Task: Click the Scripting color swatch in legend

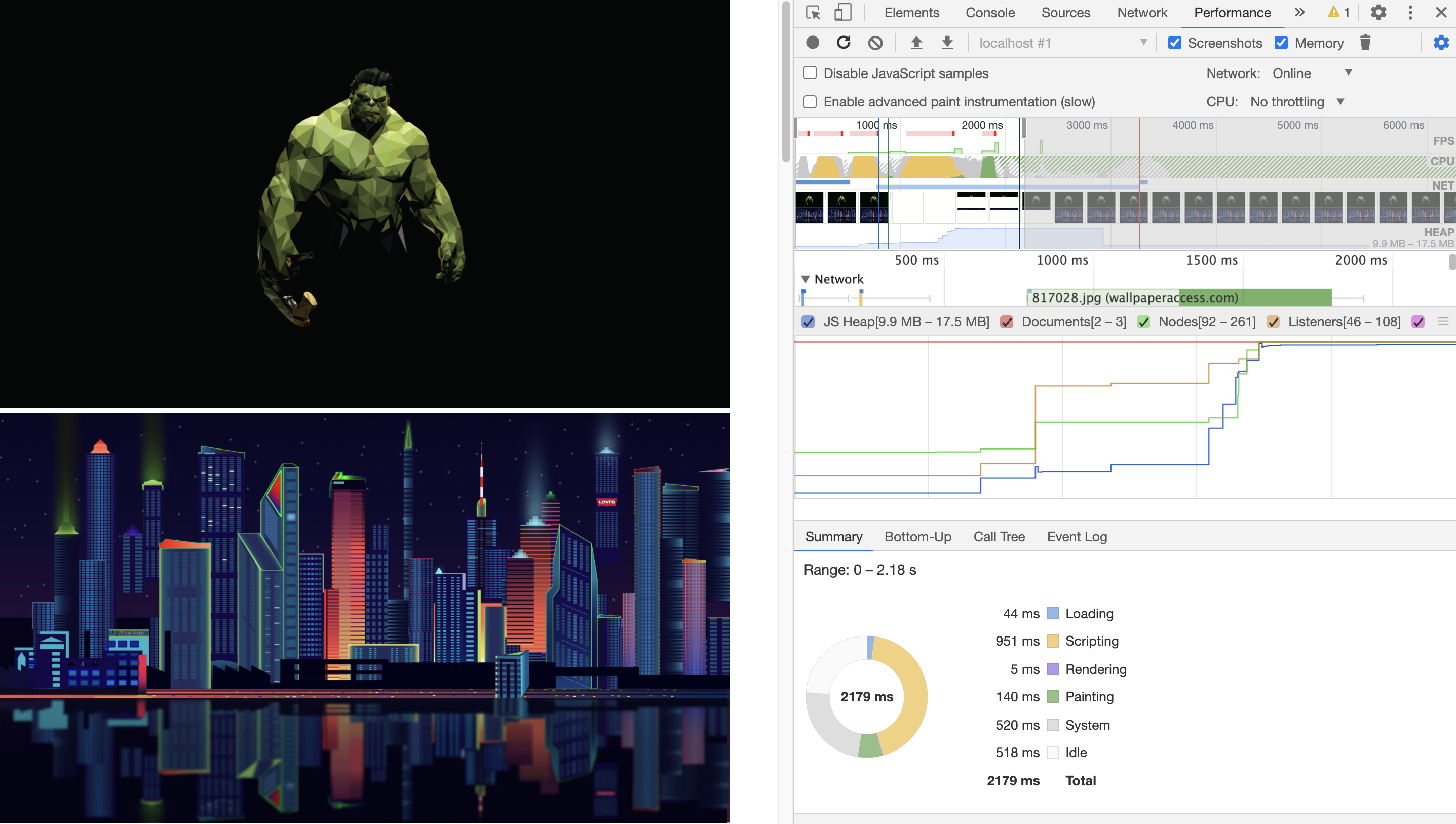Action: [x=1052, y=641]
